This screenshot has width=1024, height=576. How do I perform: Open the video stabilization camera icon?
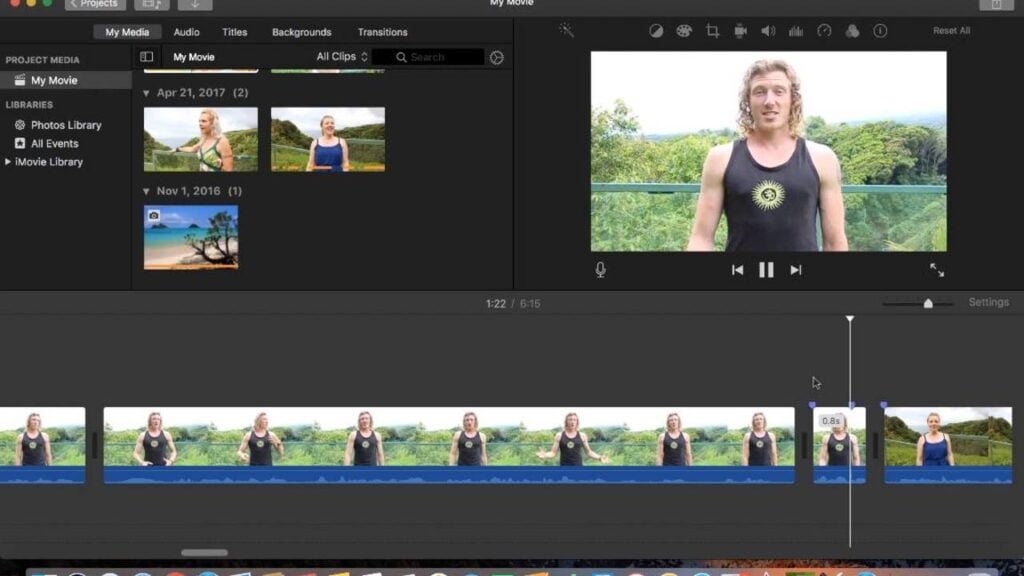point(740,31)
